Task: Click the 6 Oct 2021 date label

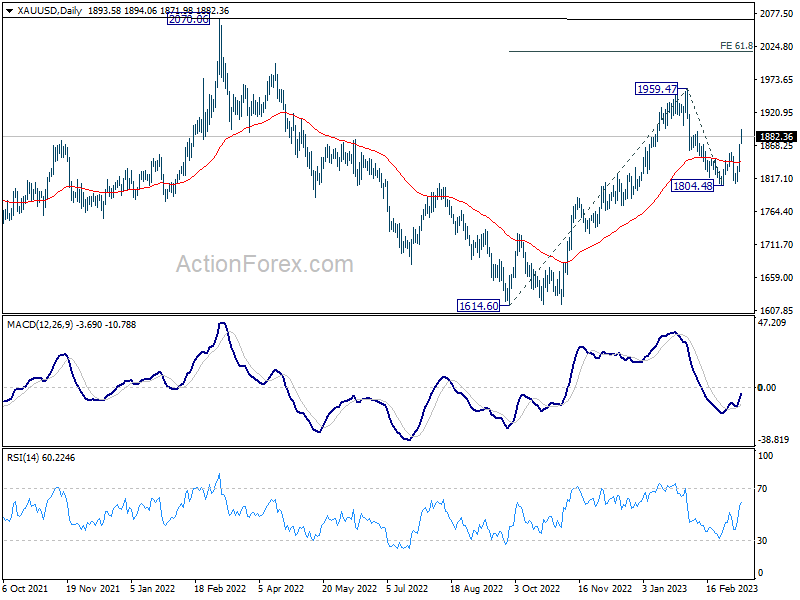Action: pos(25,588)
